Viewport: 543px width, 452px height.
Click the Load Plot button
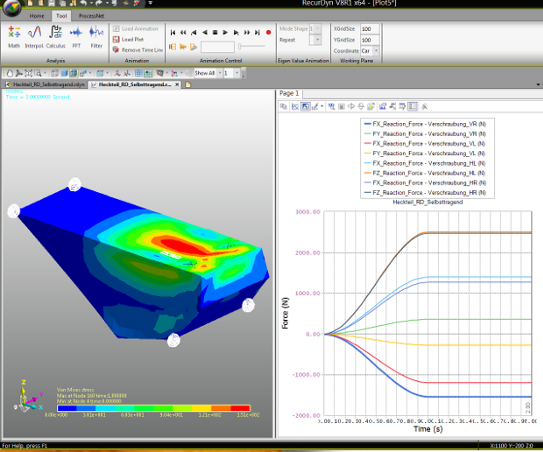click(x=128, y=39)
